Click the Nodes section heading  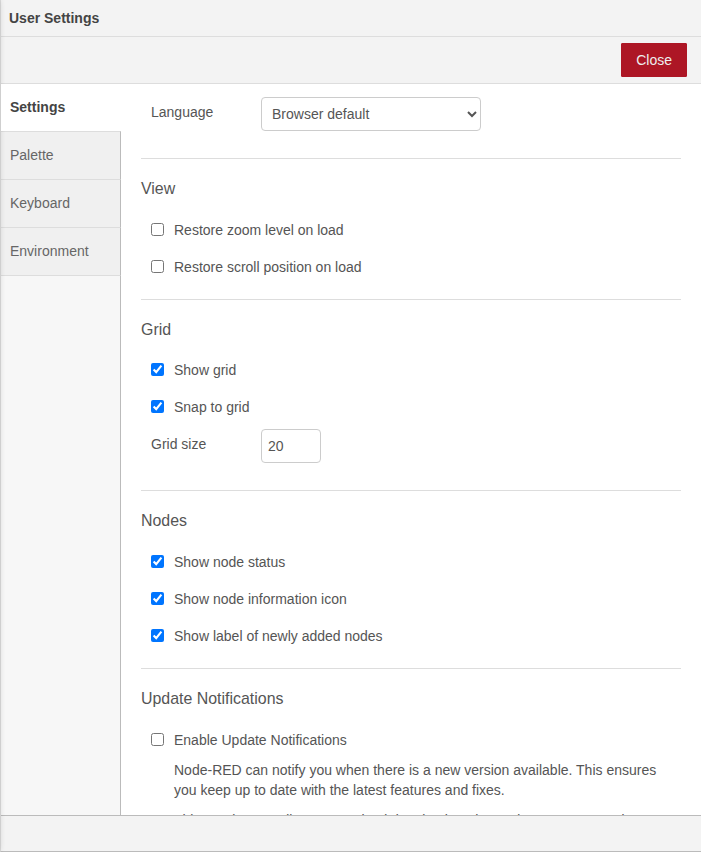click(164, 520)
